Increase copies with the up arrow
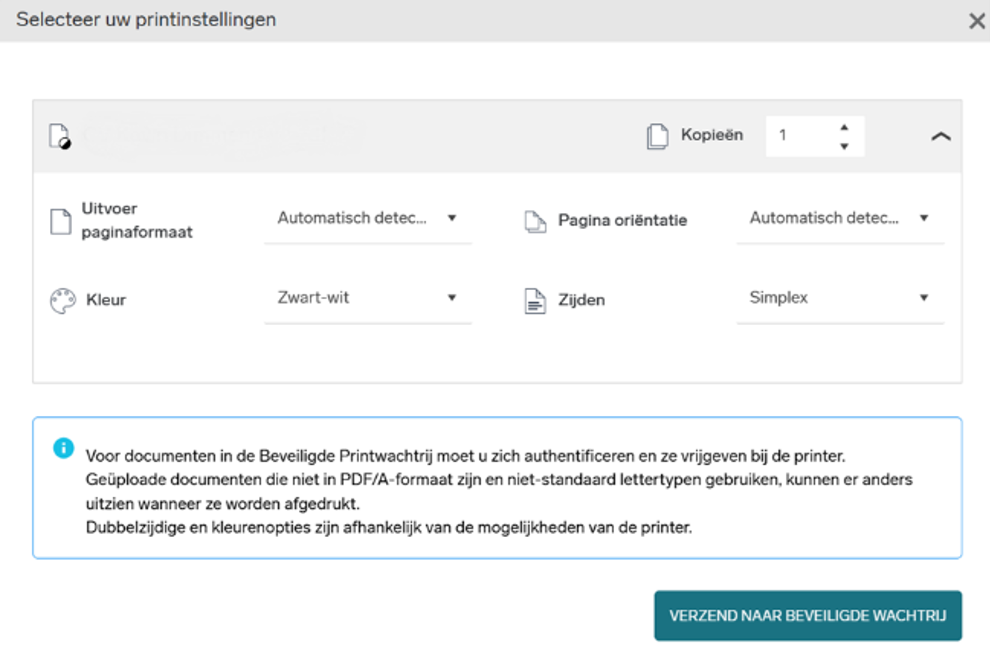Viewport: 990px width, 657px height. (x=845, y=126)
